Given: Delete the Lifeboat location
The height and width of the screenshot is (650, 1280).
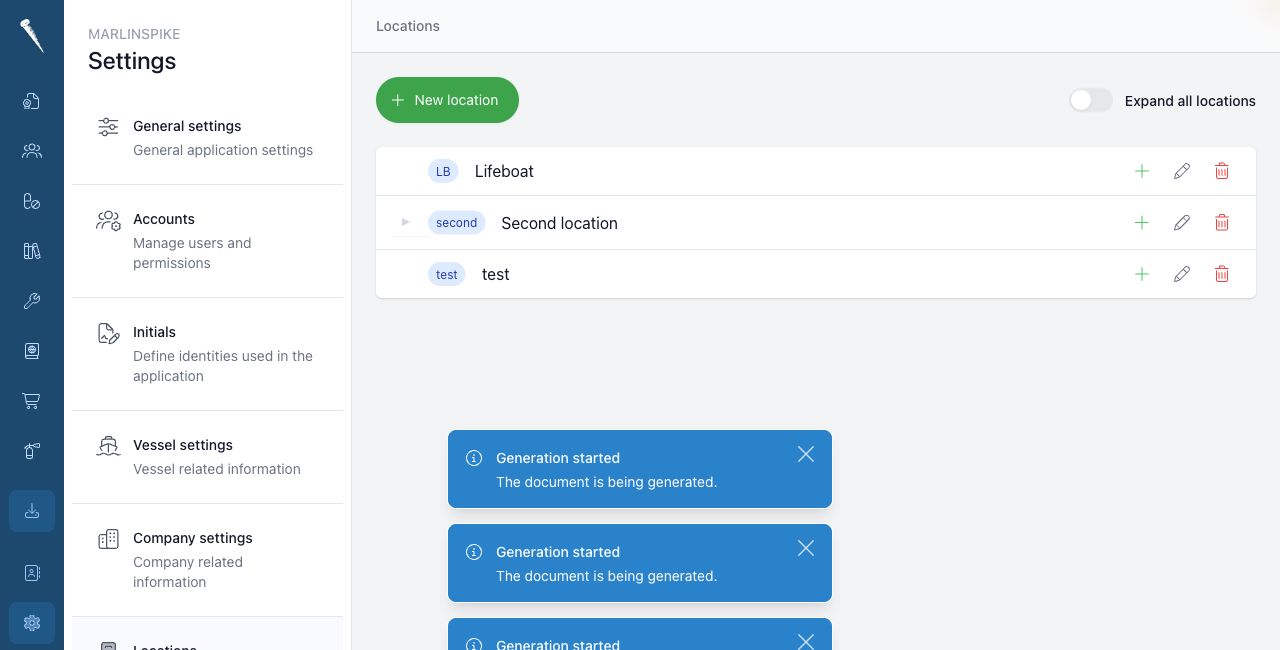Looking at the screenshot, I should [1221, 171].
